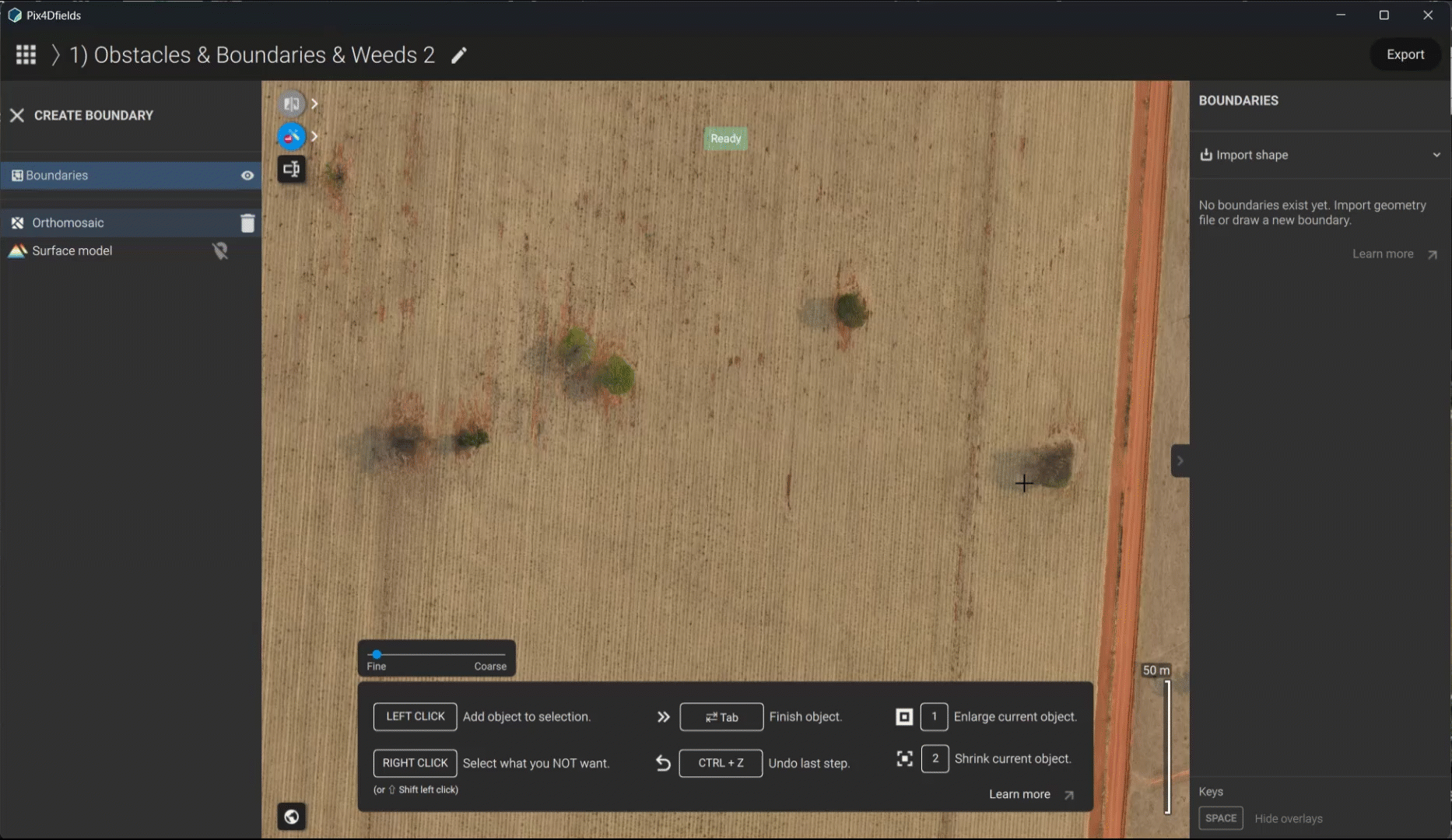Expand options for the comparison tool
The height and width of the screenshot is (840, 1452).
click(314, 103)
